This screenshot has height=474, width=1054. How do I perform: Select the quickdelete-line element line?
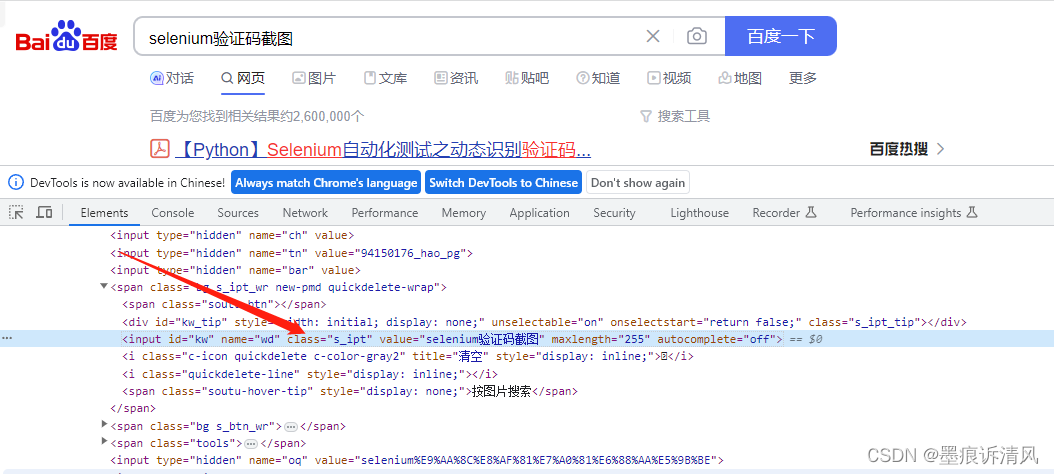(x=310, y=374)
